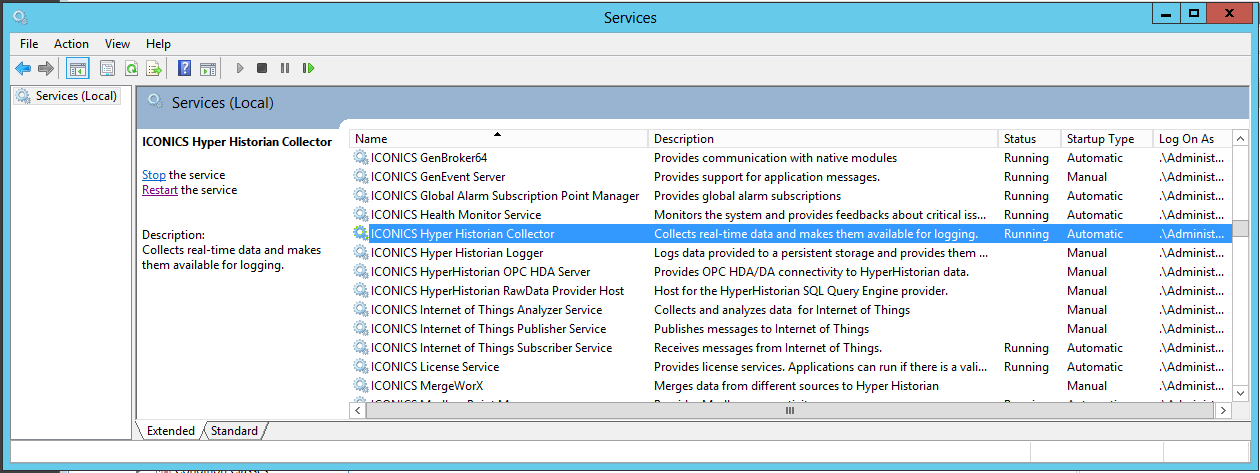Click the Refresh toolbar icon
Image resolution: width=1260 pixels, height=473 pixels.
[131, 69]
